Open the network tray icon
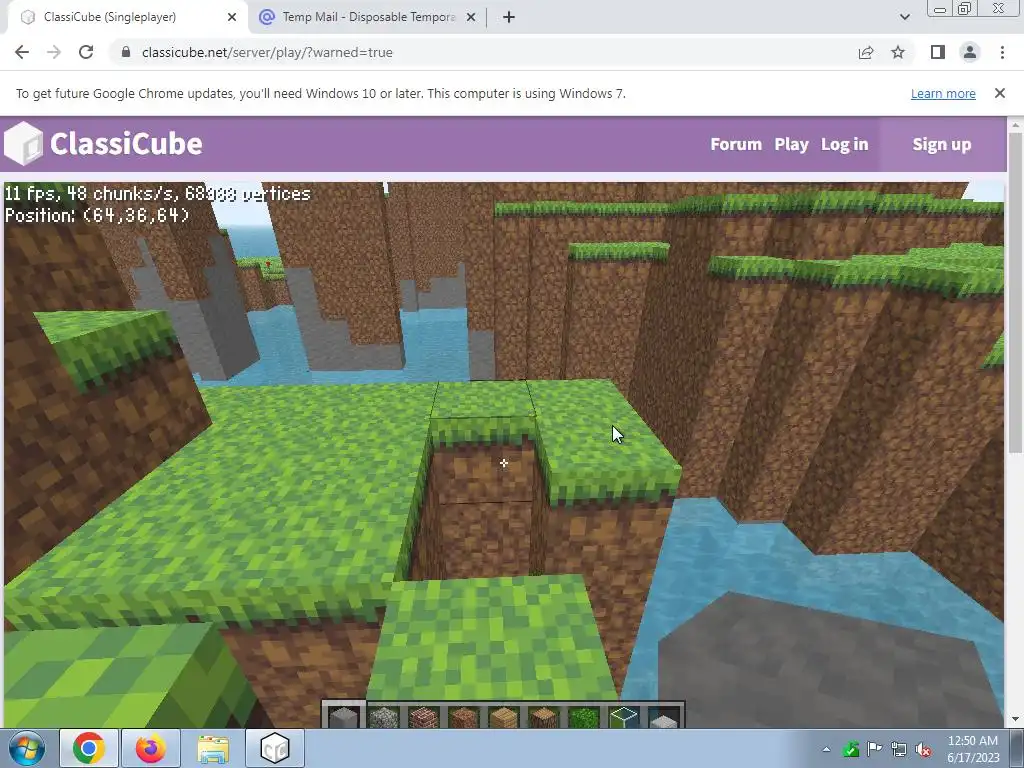Viewport: 1024px width, 768px height. pyautogui.click(x=899, y=749)
